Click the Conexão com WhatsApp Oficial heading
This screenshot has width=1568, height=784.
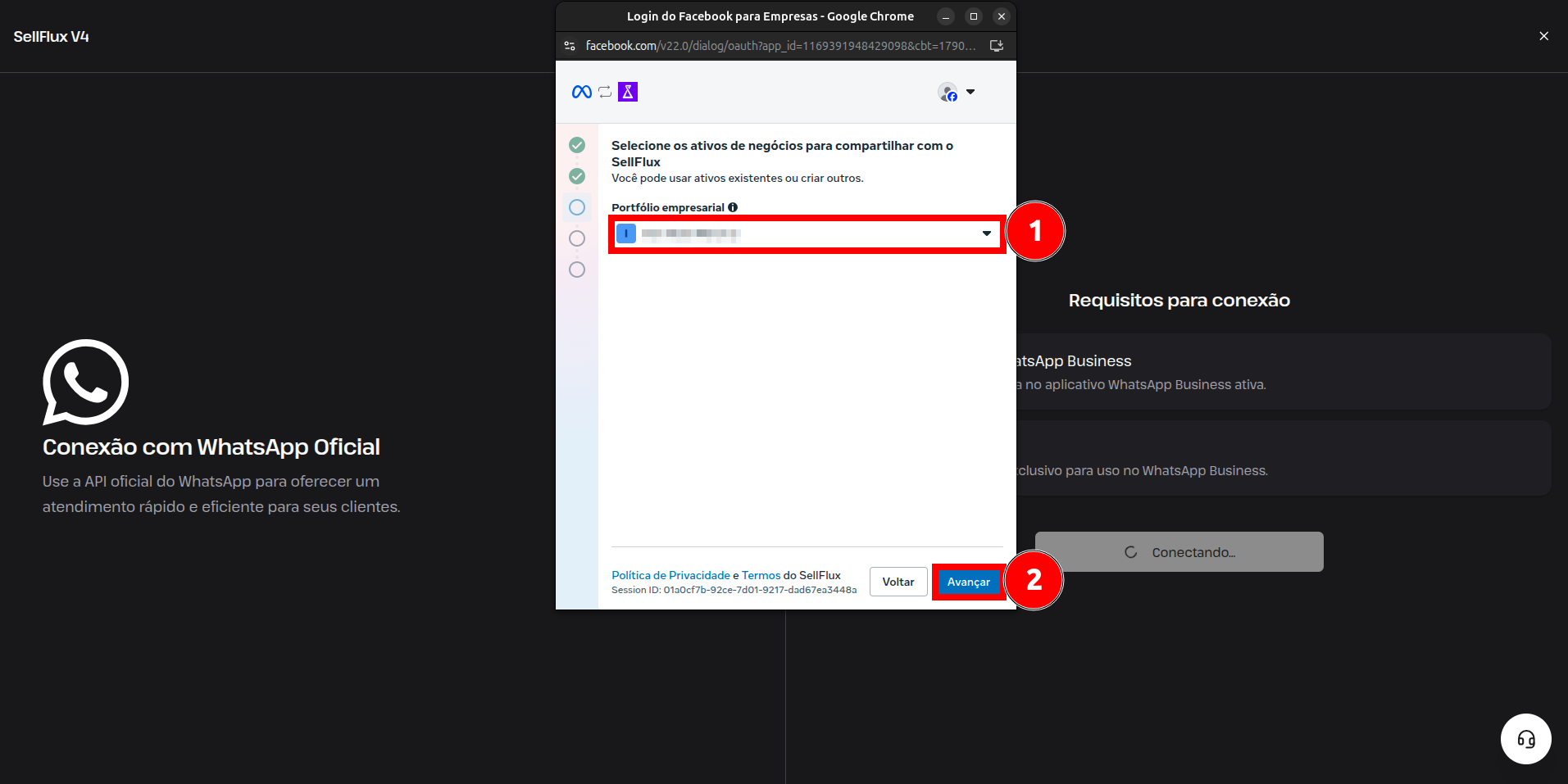pos(211,447)
